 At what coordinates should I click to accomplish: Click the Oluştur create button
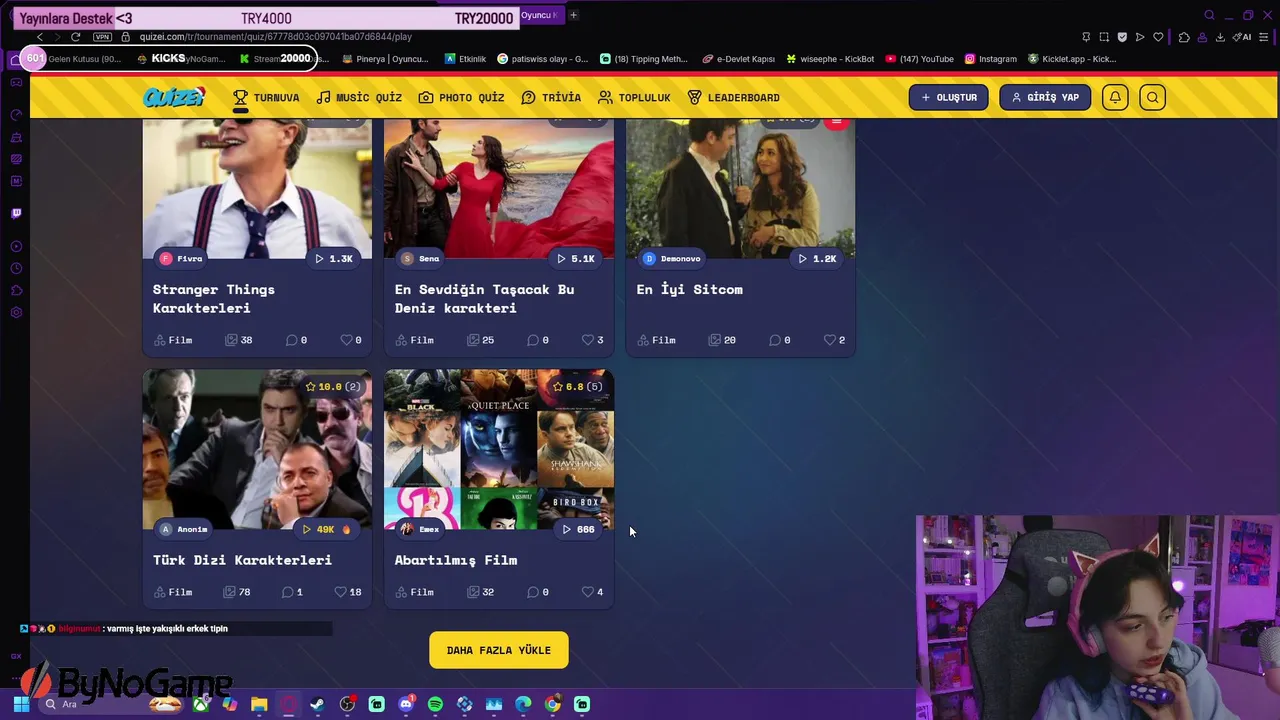coord(948,97)
